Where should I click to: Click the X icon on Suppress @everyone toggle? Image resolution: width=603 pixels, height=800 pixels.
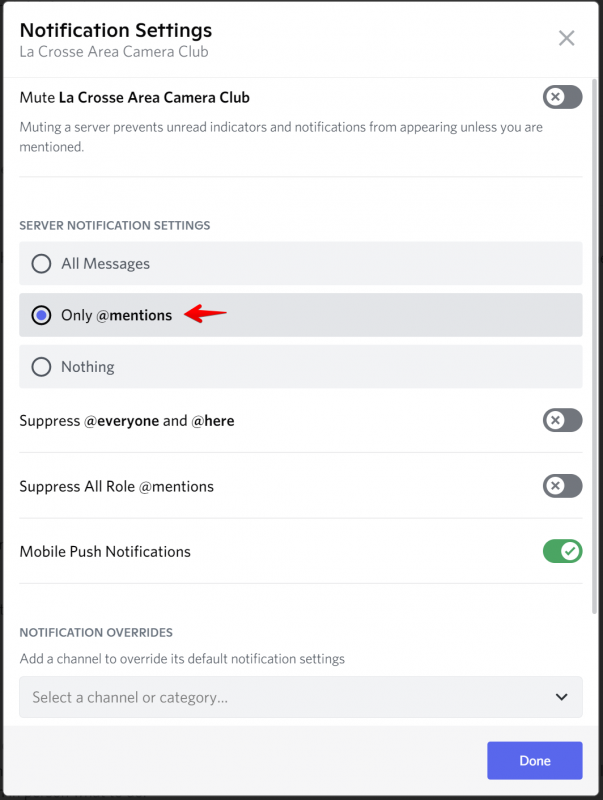[x=556, y=420]
